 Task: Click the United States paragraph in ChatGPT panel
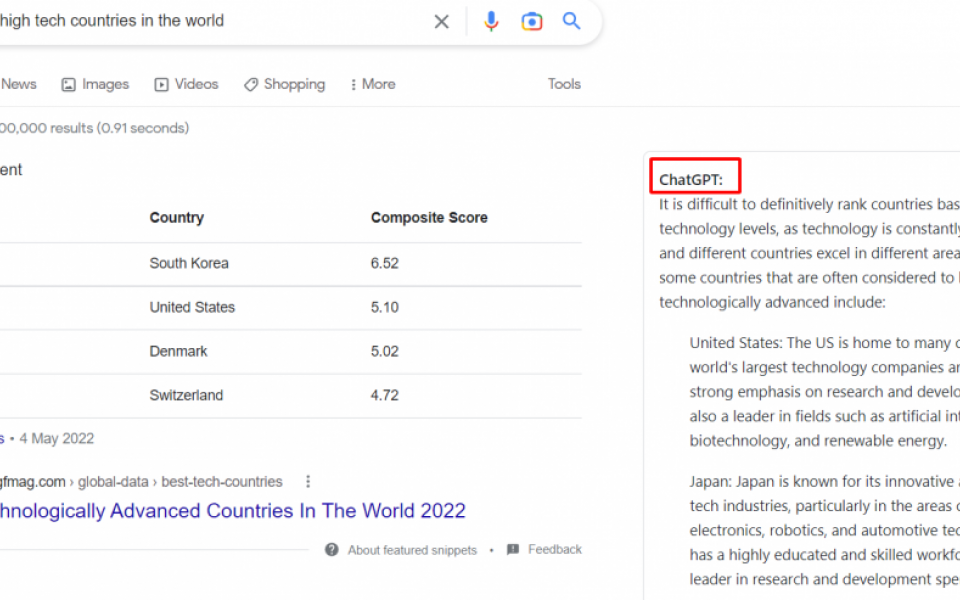click(x=824, y=392)
